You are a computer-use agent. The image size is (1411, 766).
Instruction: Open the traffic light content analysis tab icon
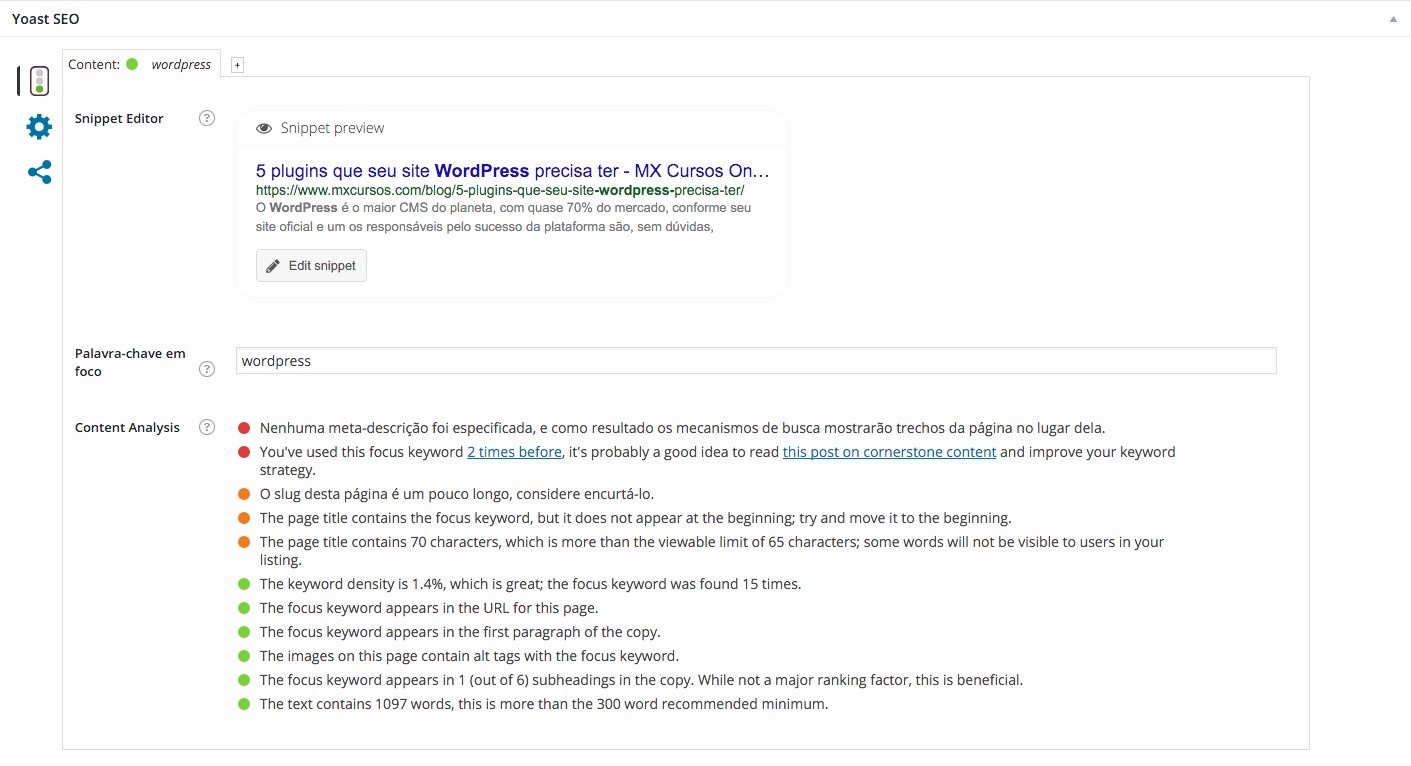(x=39, y=81)
